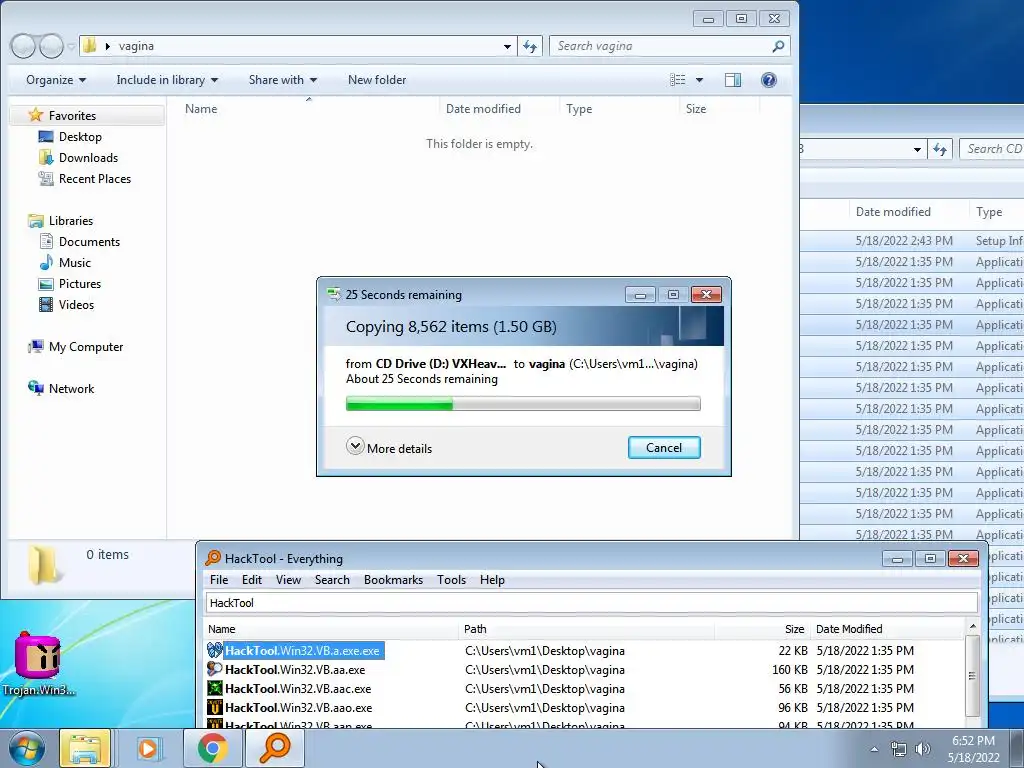Cancel the file copy operation
Screen dimensions: 1024x768
pyautogui.click(x=664, y=447)
